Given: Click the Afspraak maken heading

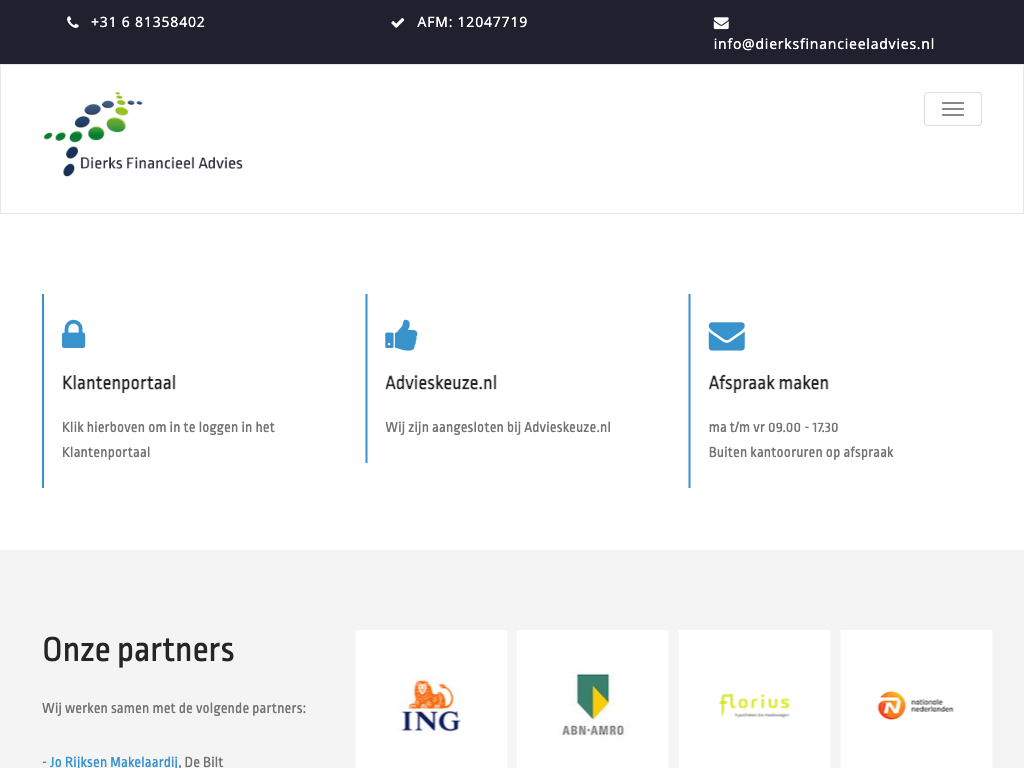Looking at the screenshot, I should click(768, 383).
